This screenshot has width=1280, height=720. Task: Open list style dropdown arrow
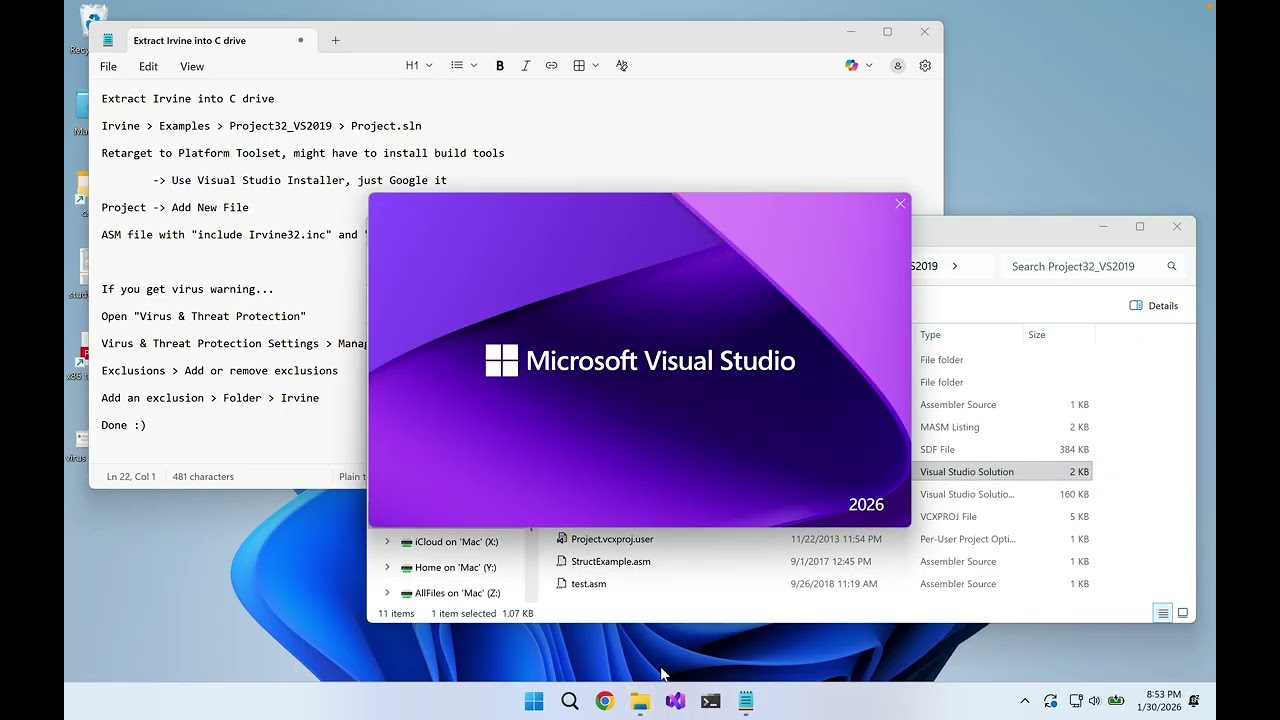[x=472, y=66]
